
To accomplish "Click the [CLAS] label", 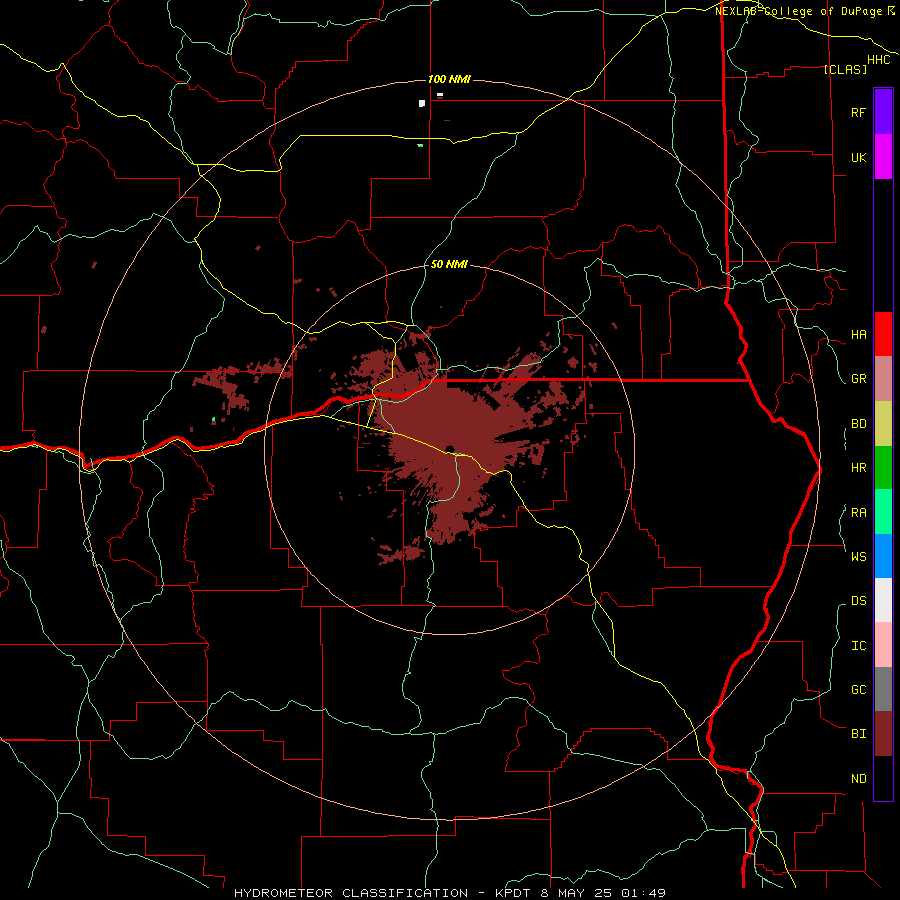I will coord(845,69).
